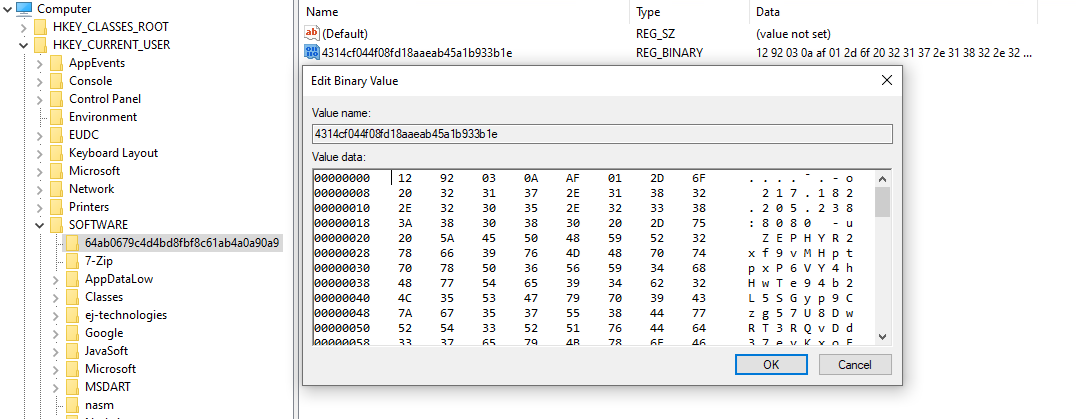Select the MSDART key label
Screen dimensions: 1076x419
click(108, 387)
